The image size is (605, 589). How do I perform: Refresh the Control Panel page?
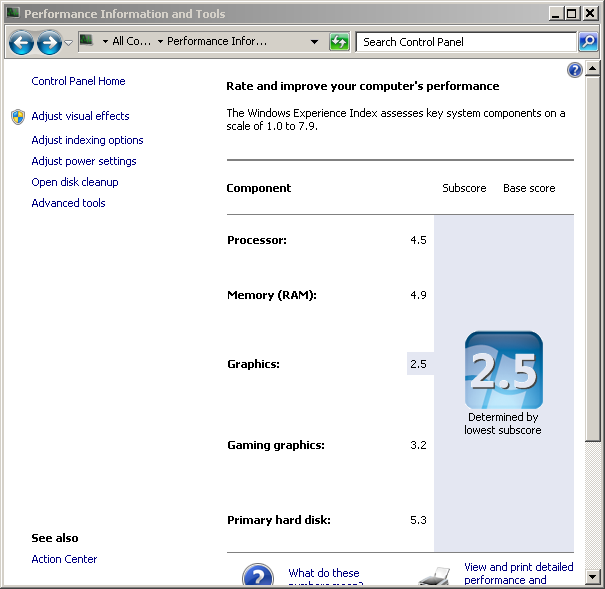[339, 42]
